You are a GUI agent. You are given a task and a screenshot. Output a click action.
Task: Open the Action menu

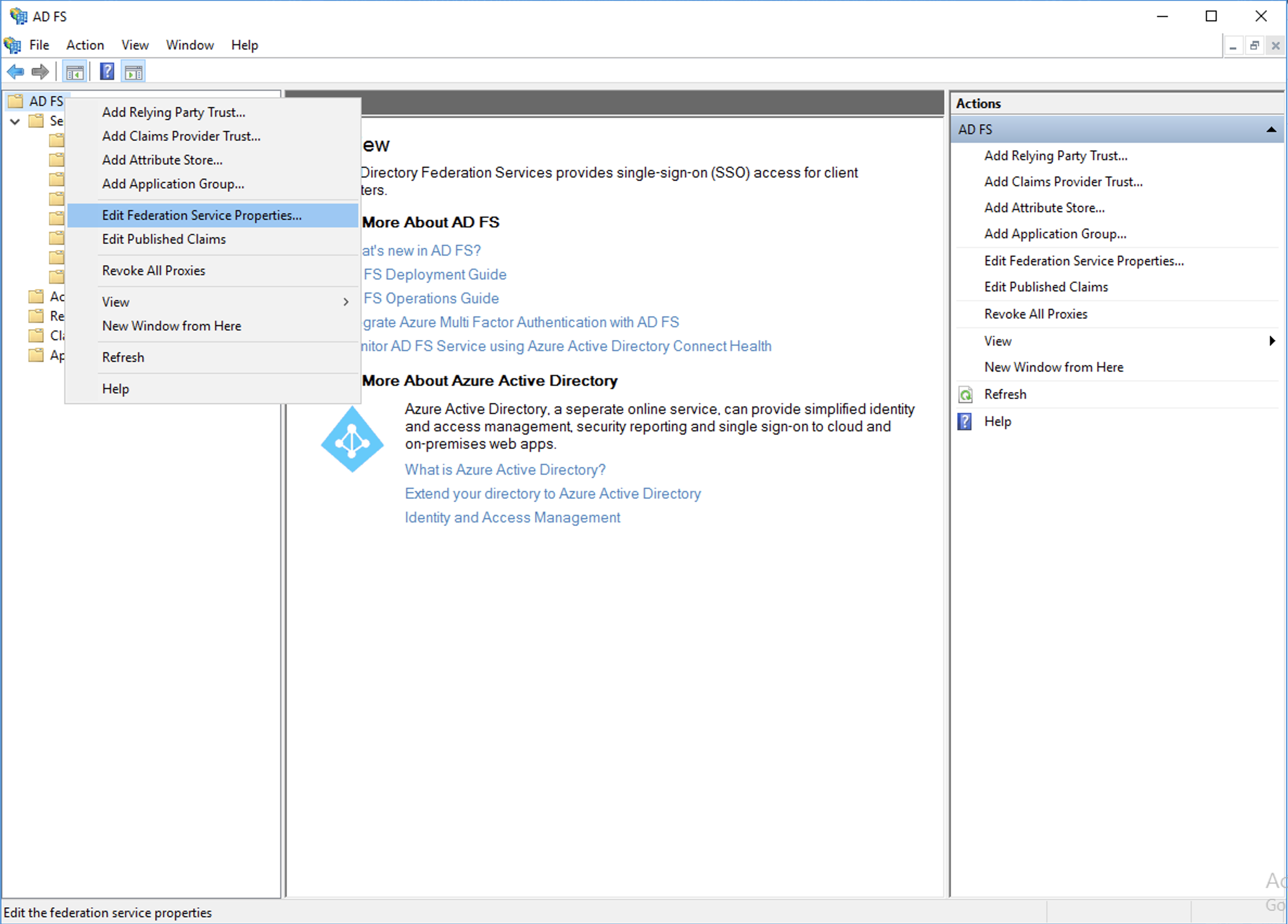[85, 45]
